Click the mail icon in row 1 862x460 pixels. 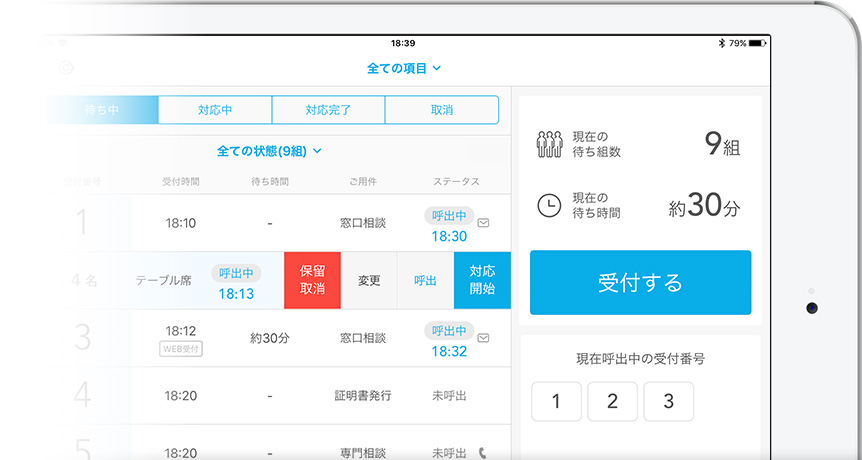(x=483, y=223)
